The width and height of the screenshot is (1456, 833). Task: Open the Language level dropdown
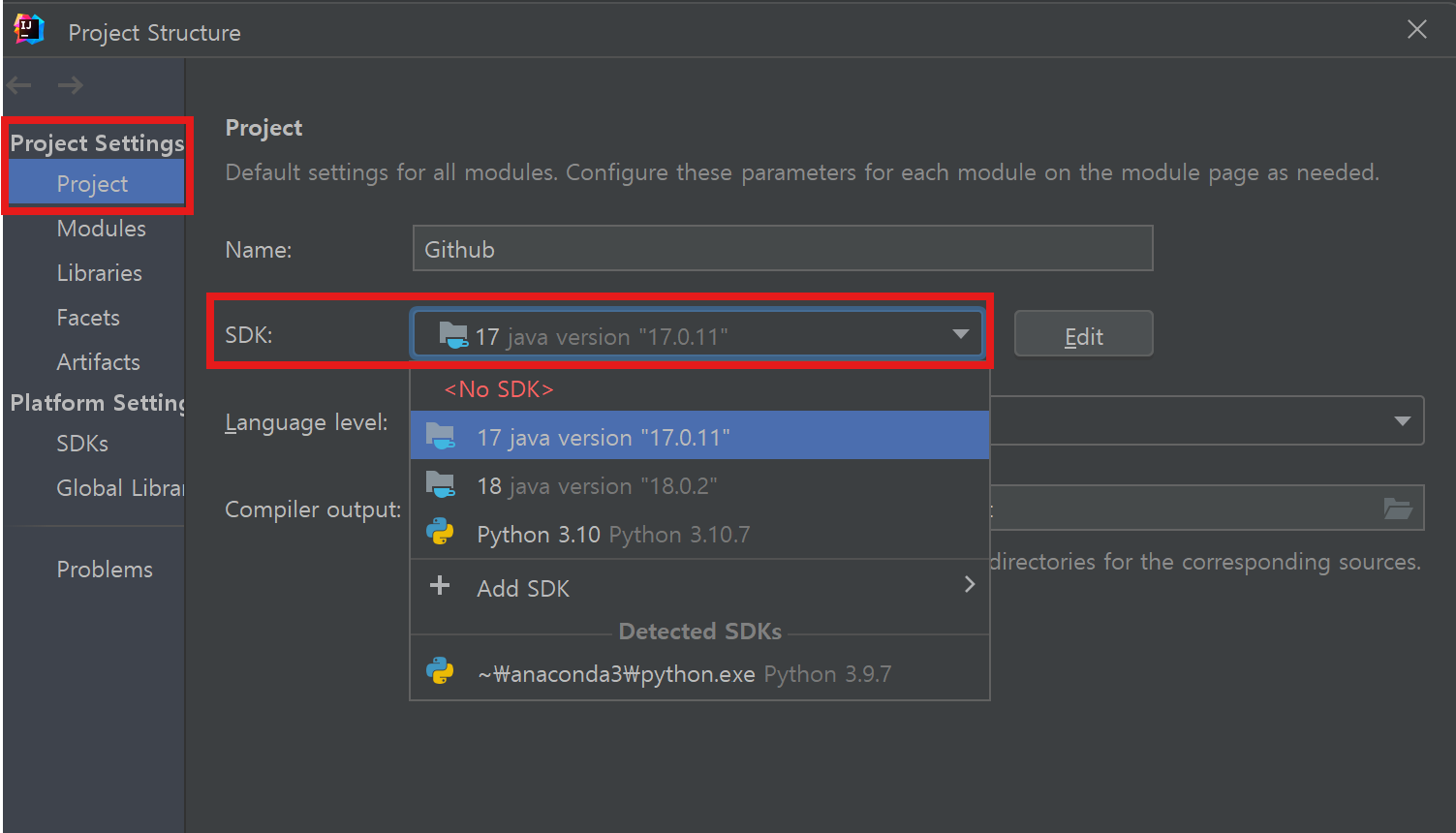pyautogui.click(x=1402, y=420)
